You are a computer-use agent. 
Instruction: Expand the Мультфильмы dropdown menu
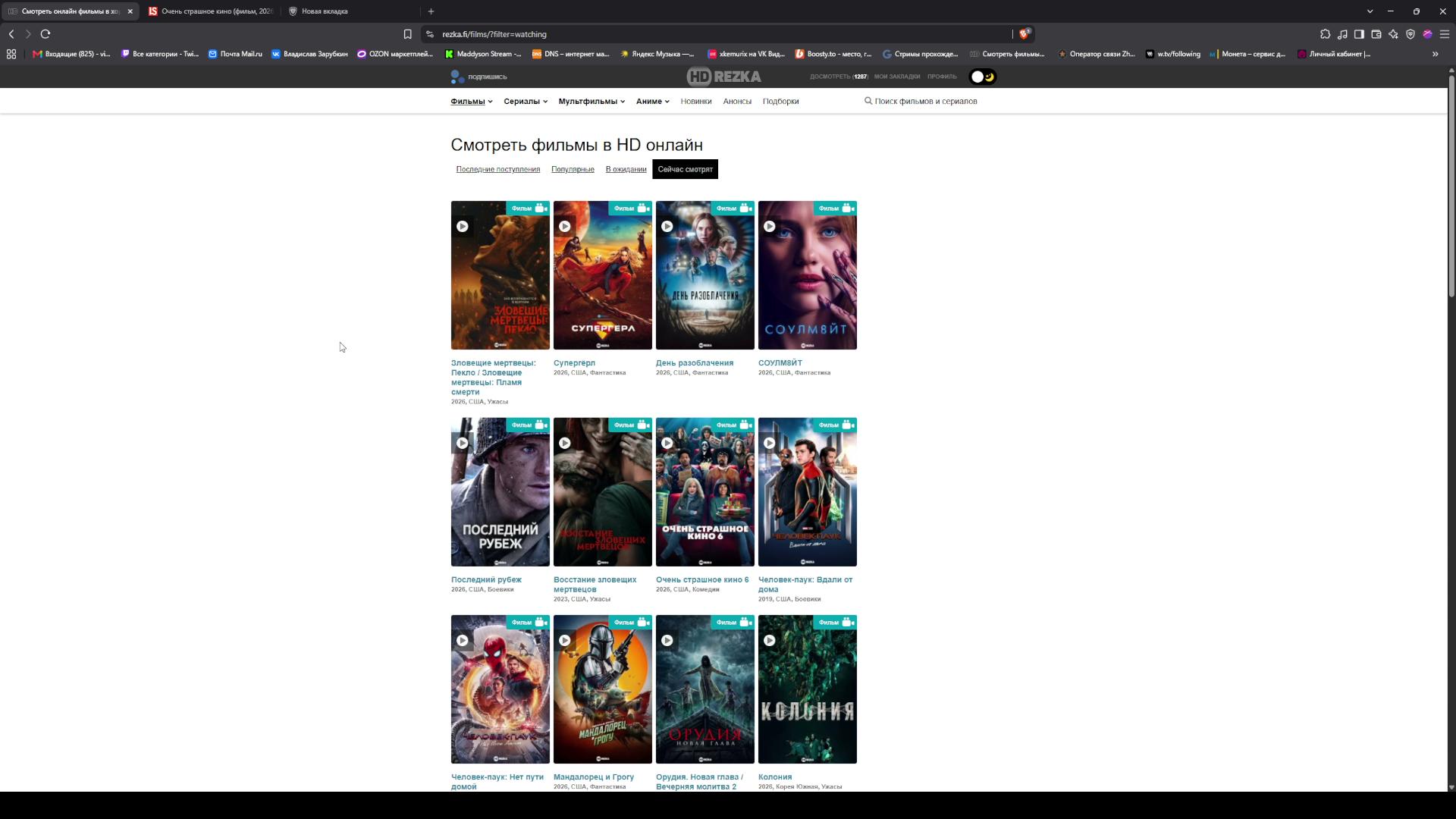click(x=591, y=102)
